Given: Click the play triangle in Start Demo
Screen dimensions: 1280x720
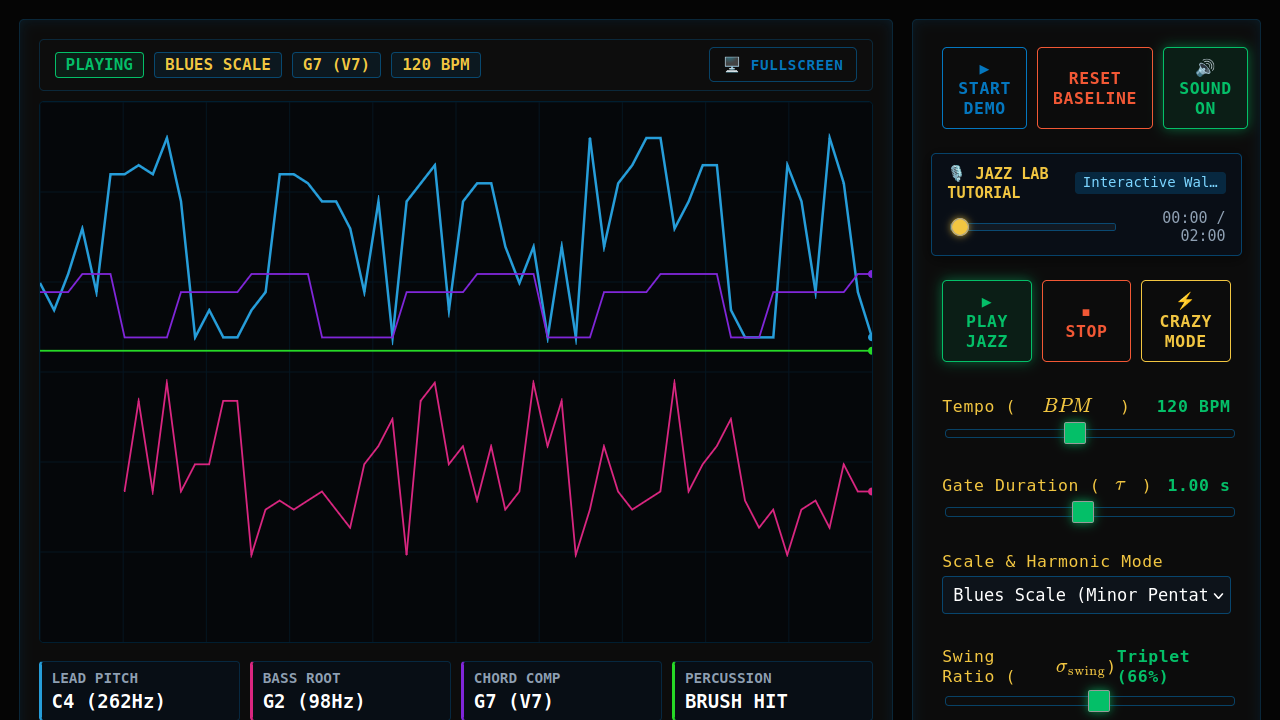Looking at the screenshot, I should point(984,69).
